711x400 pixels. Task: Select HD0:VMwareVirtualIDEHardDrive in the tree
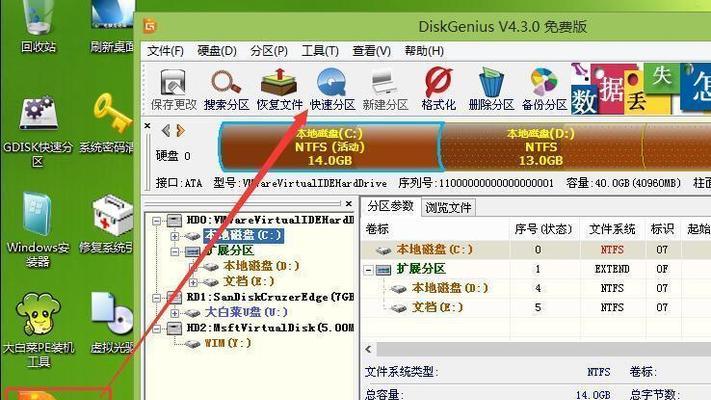pos(270,220)
